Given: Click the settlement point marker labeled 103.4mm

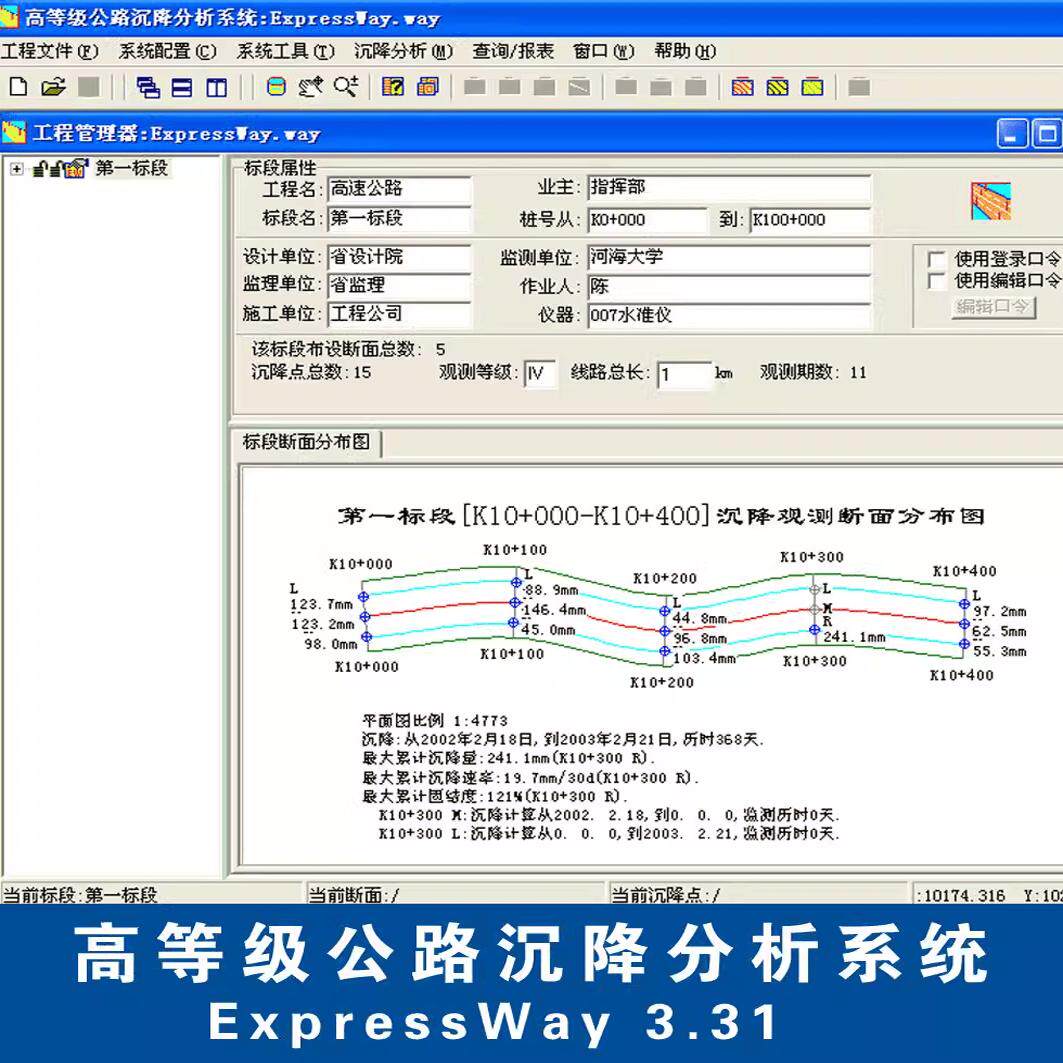Looking at the screenshot, I should 665,651.
